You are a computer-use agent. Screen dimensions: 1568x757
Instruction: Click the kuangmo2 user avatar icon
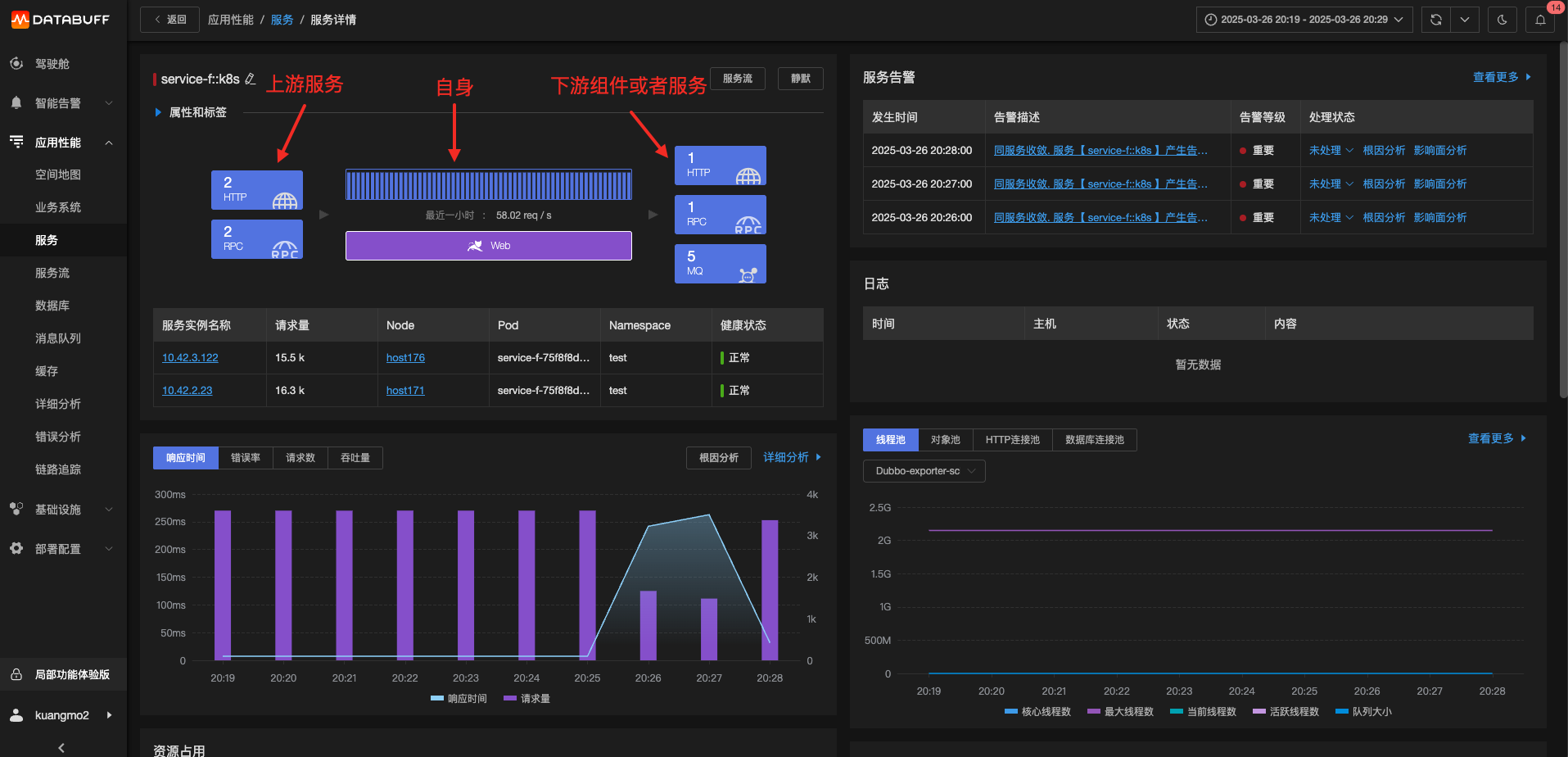click(16, 715)
